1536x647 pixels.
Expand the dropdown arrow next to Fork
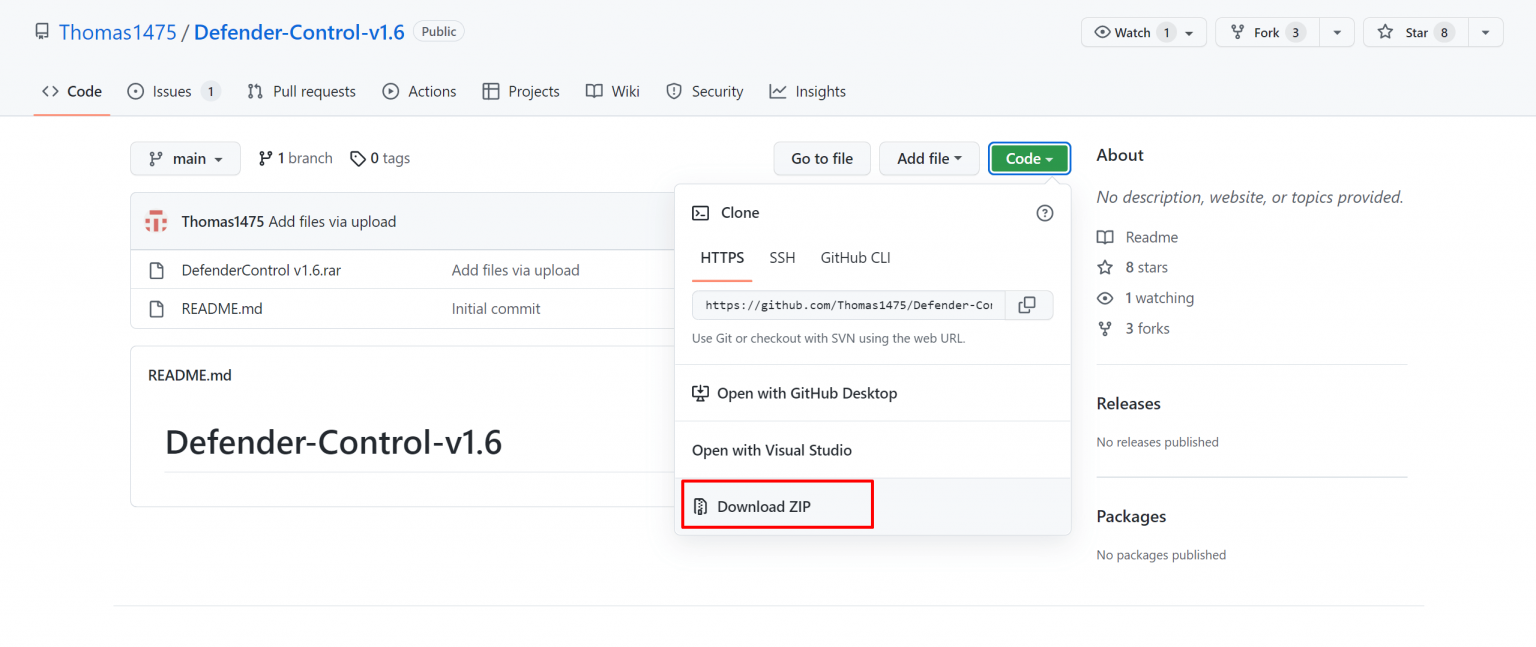[1337, 32]
